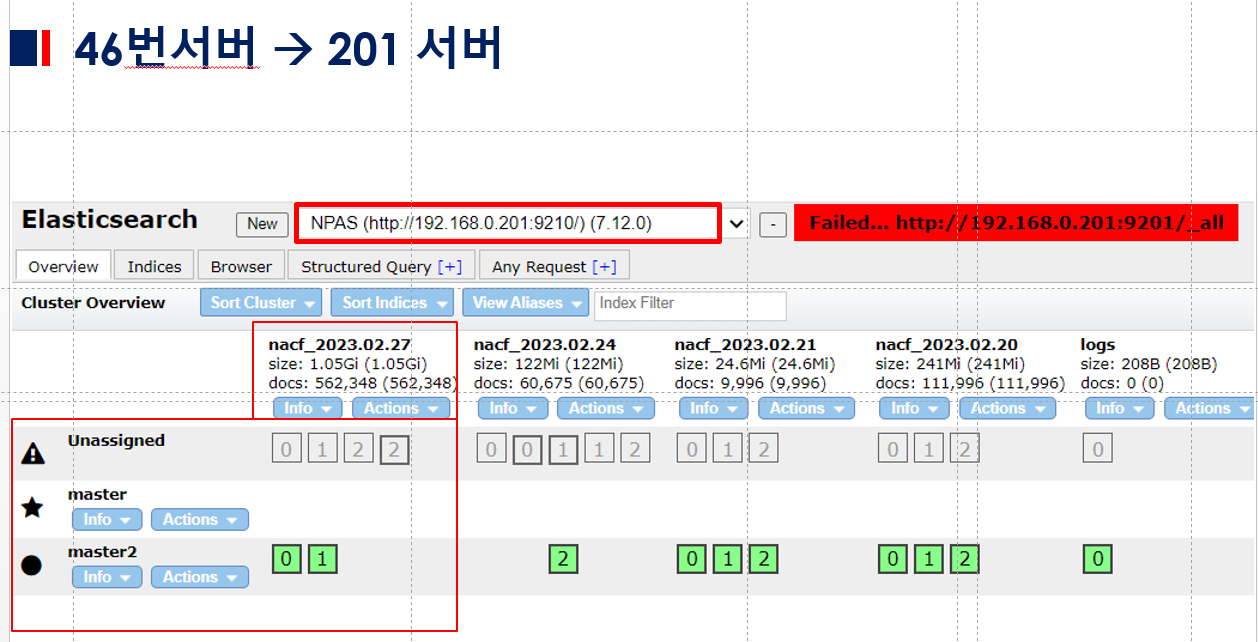Open the Sort Indices dropdown
This screenshot has width=1258, height=642.
tap(392, 303)
